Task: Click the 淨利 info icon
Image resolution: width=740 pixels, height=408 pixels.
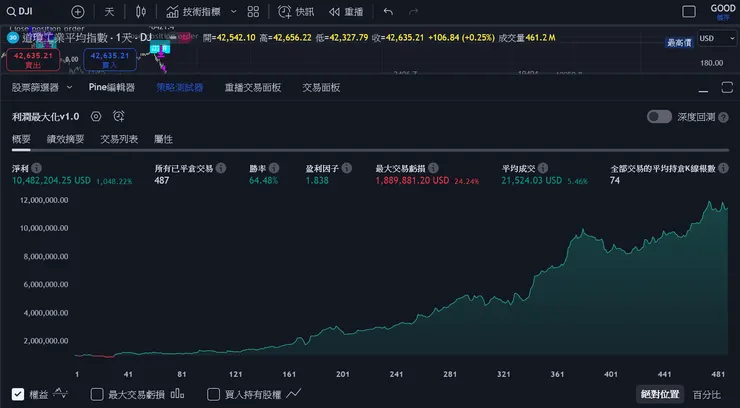Action: click(x=36, y=168)
